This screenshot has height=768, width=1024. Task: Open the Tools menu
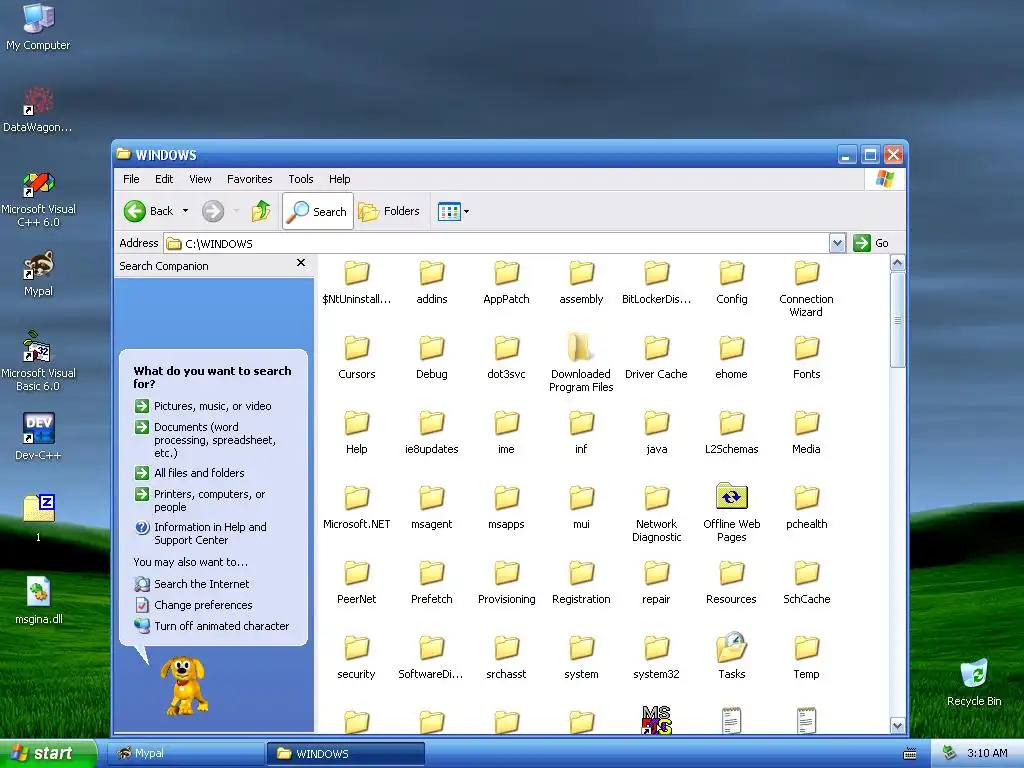[300, 179]
